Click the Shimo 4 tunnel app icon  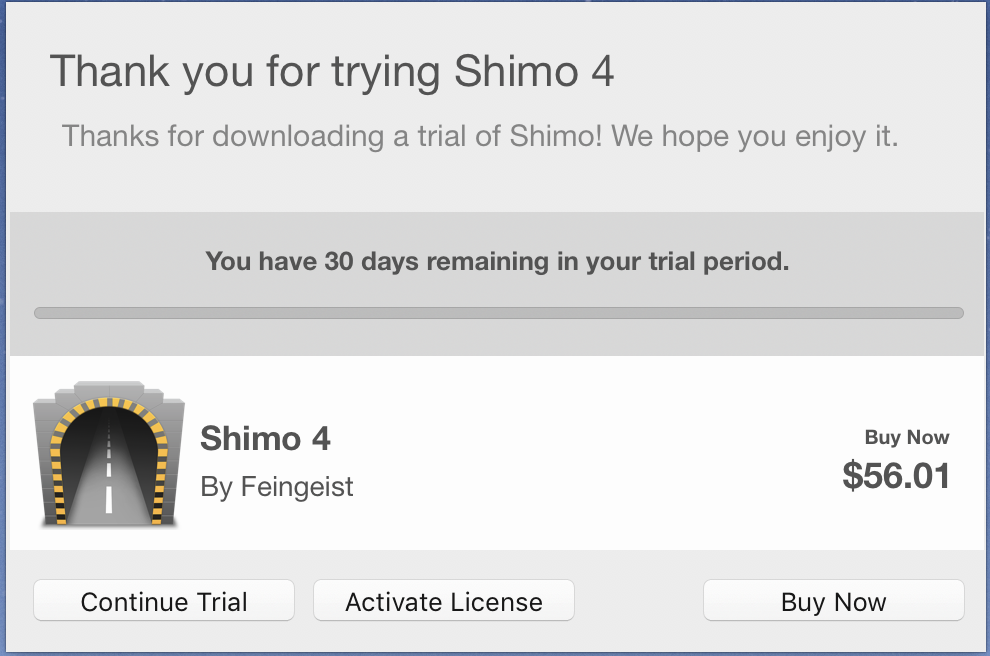coord(109,453)
